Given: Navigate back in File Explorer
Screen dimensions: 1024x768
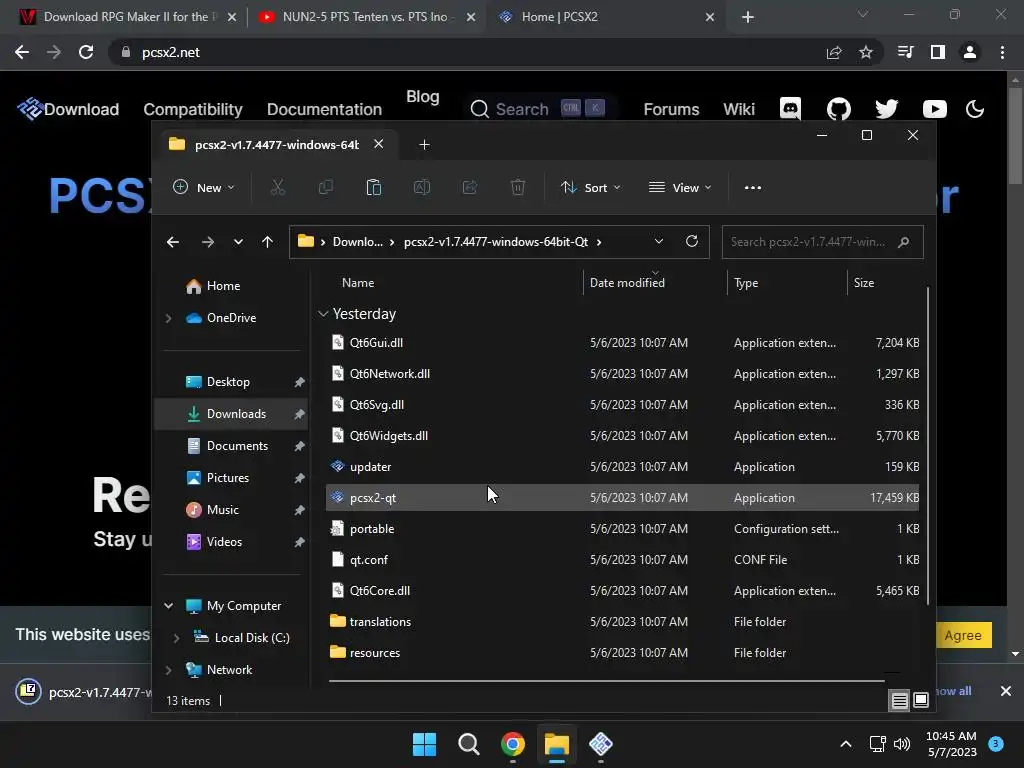Looking at the screenshot, I should (x=172, y=242).
